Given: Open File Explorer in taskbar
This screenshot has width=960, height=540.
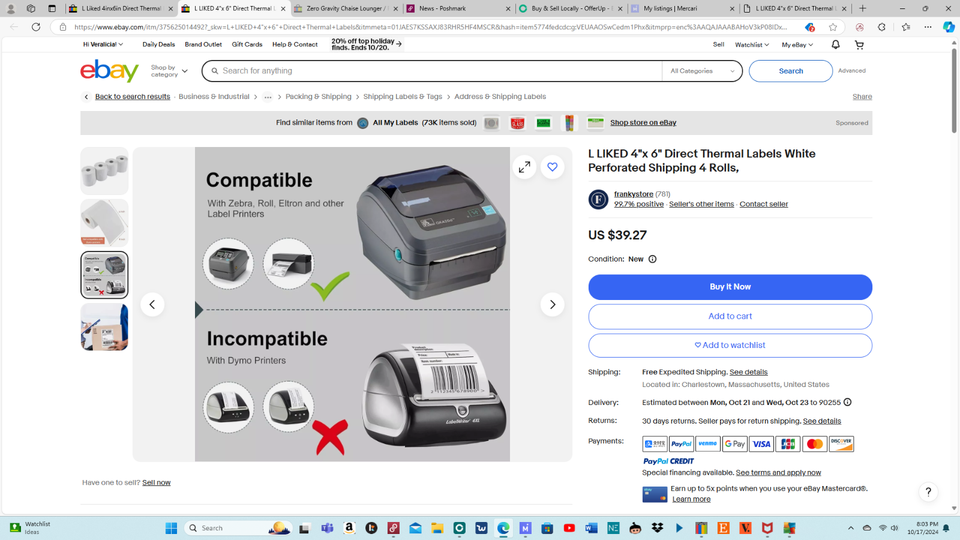Looking at the screenshot, I should (x=437, y=528).
